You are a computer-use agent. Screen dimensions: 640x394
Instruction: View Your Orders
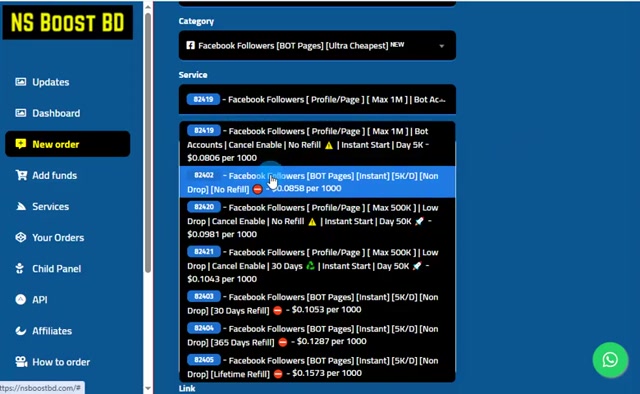click(58, 237)
